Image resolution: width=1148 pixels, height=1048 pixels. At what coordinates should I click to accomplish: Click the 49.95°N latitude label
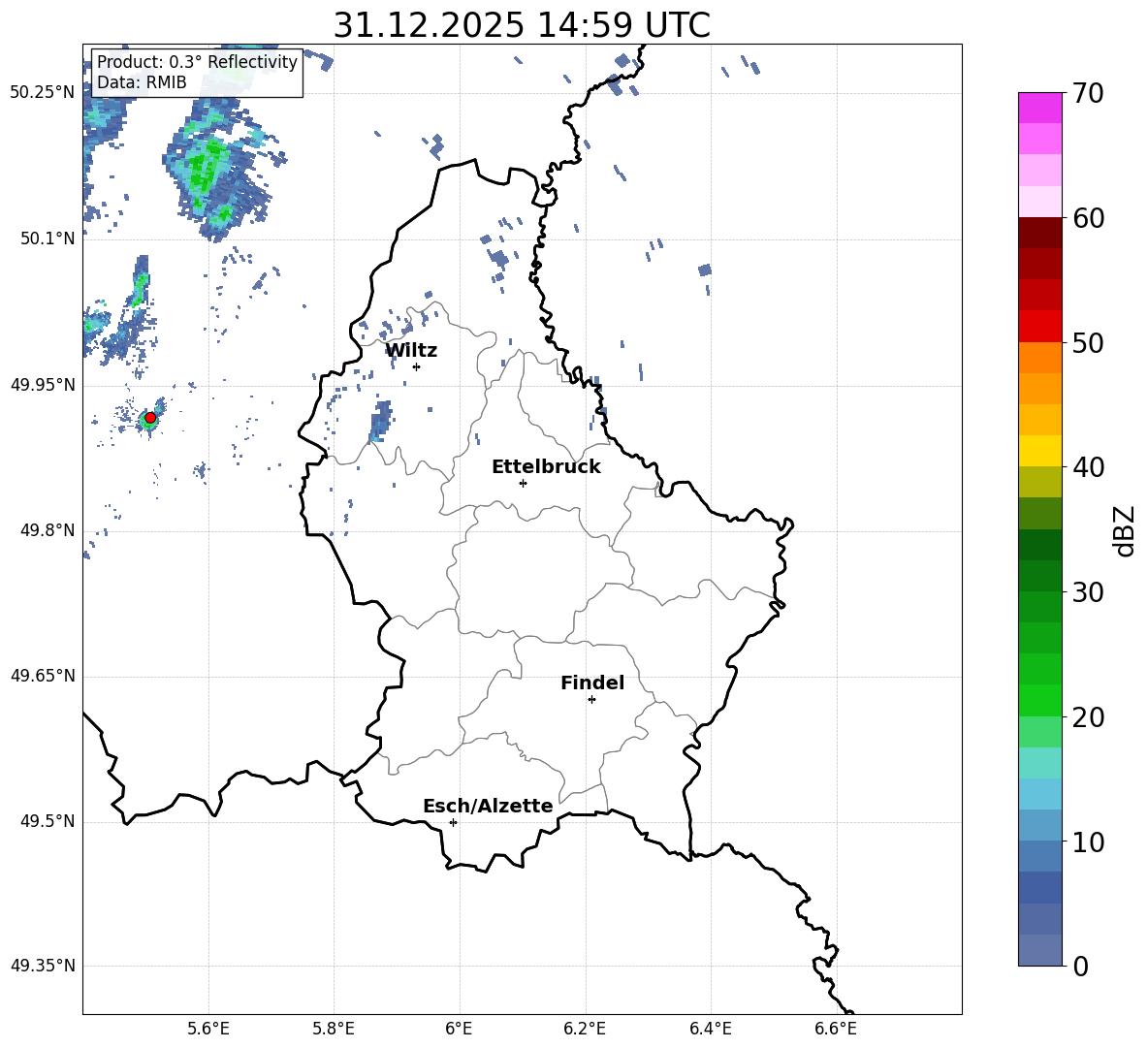(43, 384)
